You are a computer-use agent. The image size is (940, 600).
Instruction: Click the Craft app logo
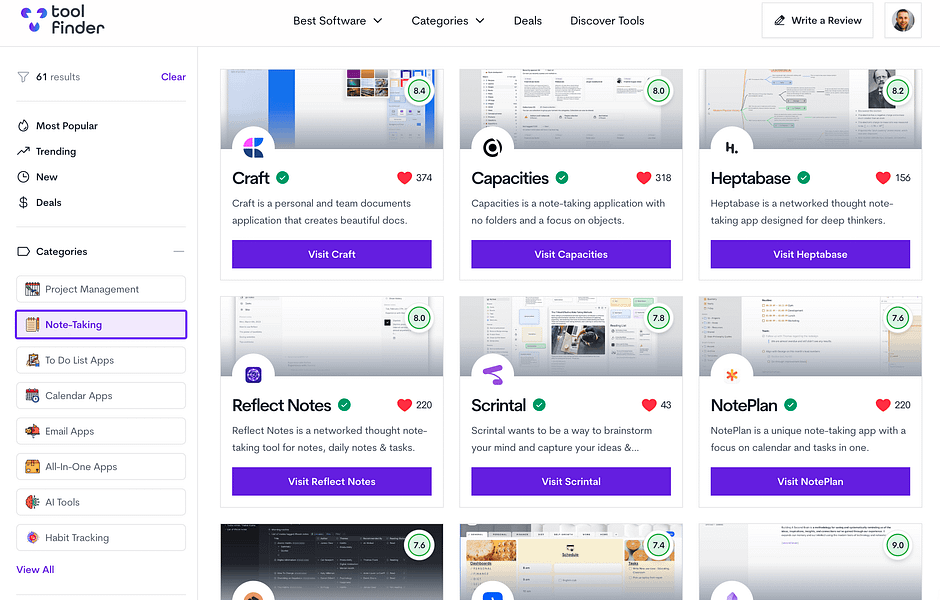[253, 147]
